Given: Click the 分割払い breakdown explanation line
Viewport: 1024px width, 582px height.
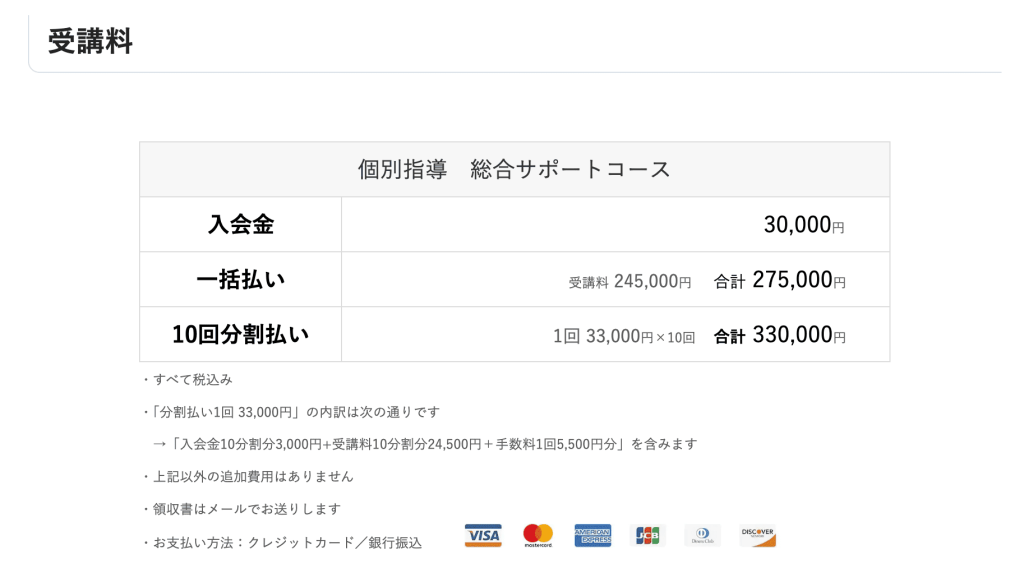Looking at the screenshot, I should [x=295, y=411].
